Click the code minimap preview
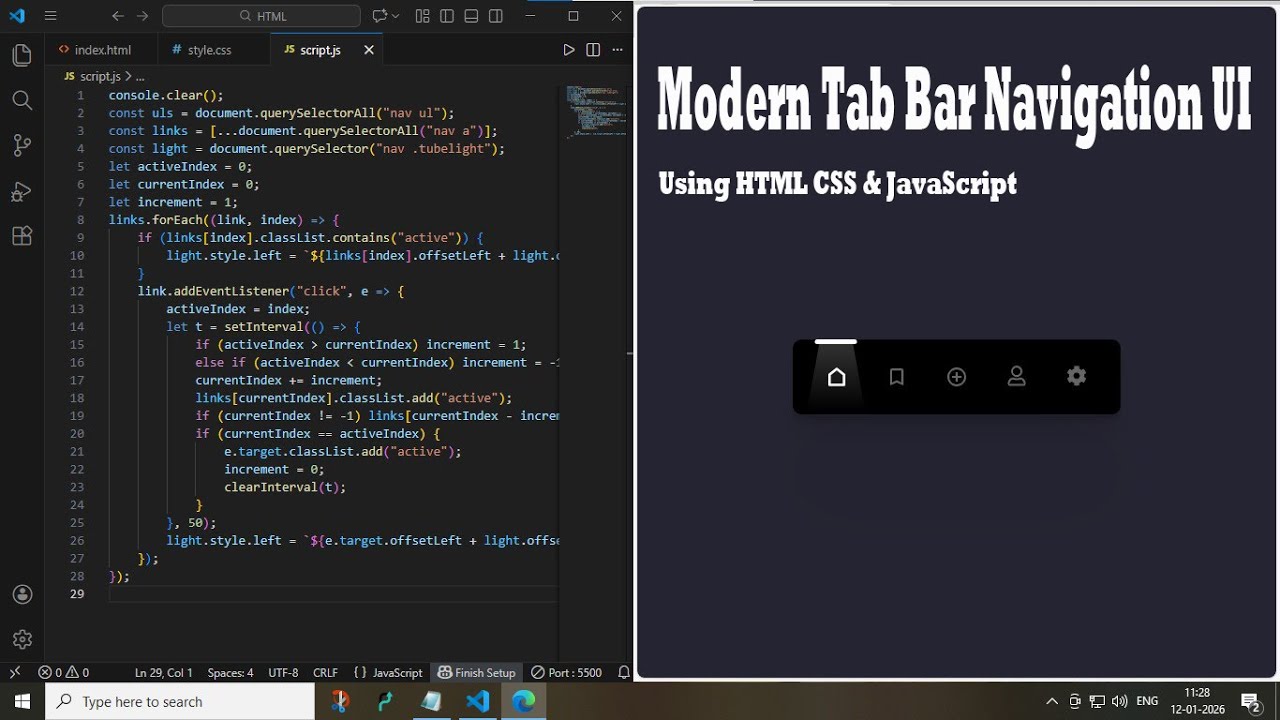Viewport: 1280px width, 720px height. 596,110
